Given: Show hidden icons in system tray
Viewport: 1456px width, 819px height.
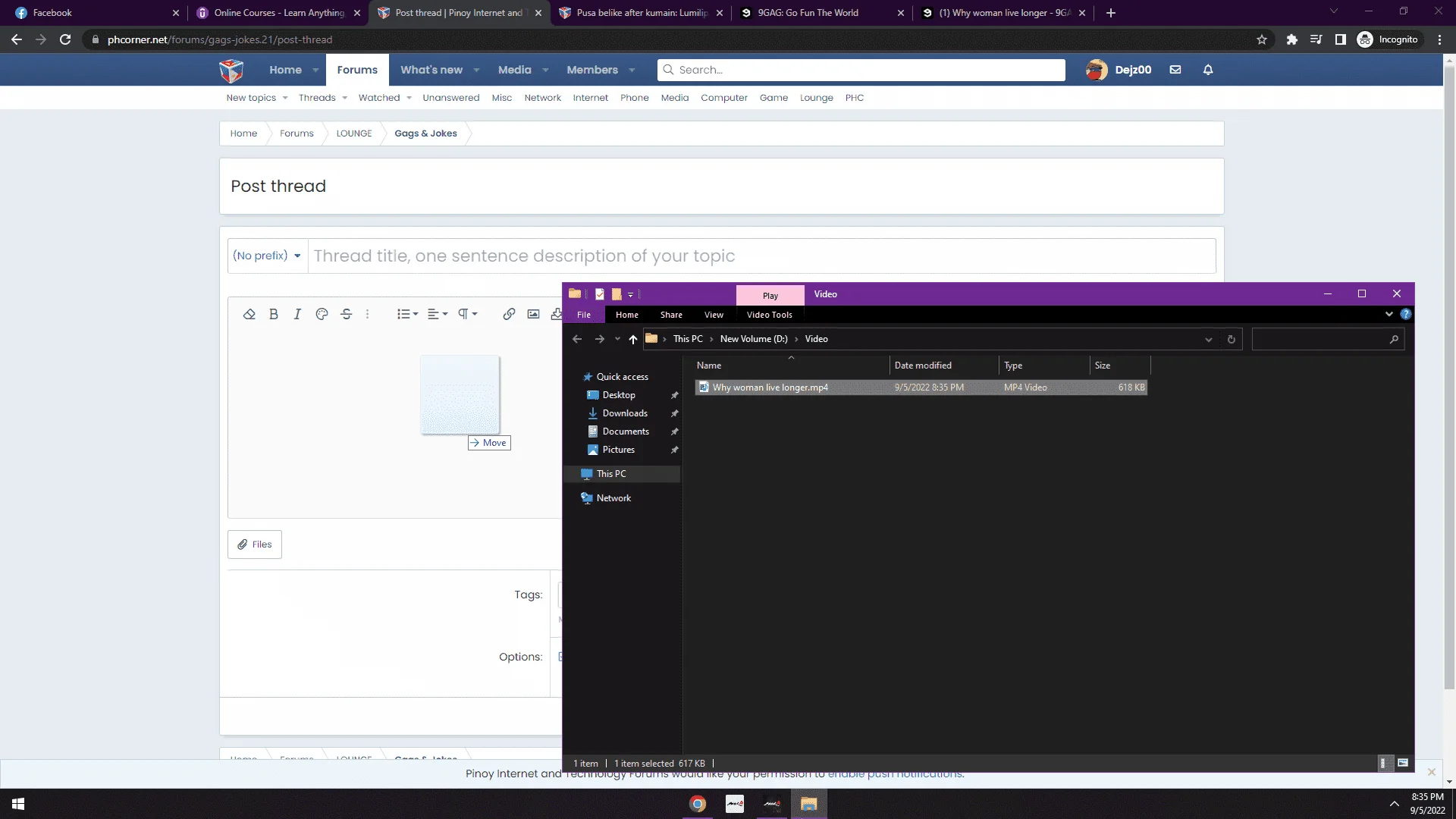Looking at the screenshot, I should pyautogui.click(x=1394, y=804).
